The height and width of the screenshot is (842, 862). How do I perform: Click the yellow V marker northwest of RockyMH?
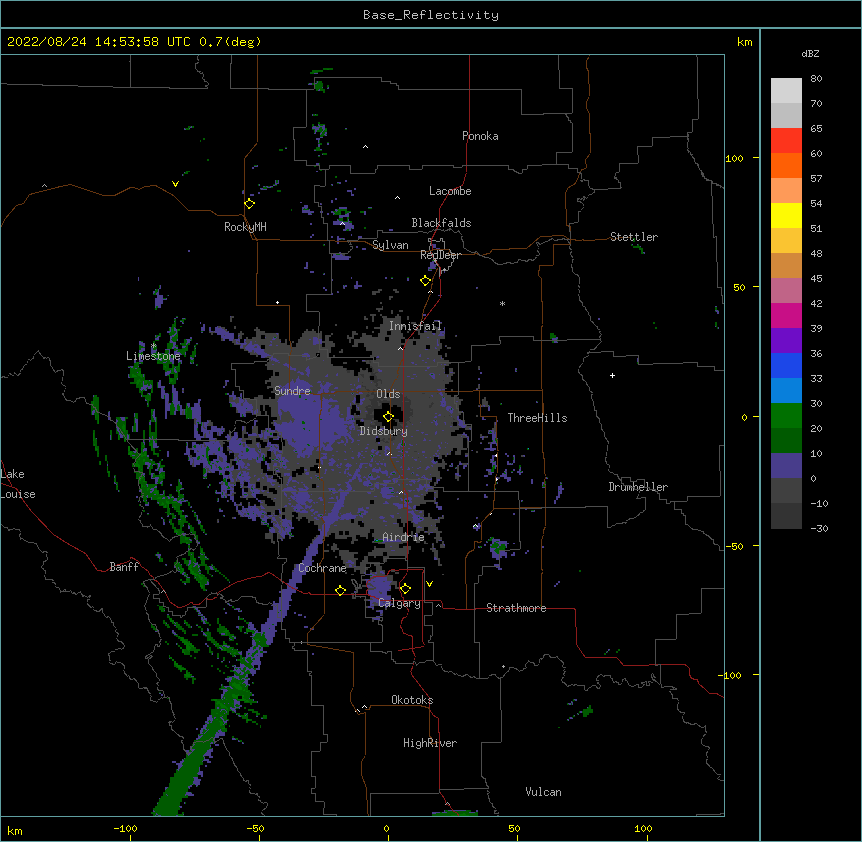(x=175, y=184)
